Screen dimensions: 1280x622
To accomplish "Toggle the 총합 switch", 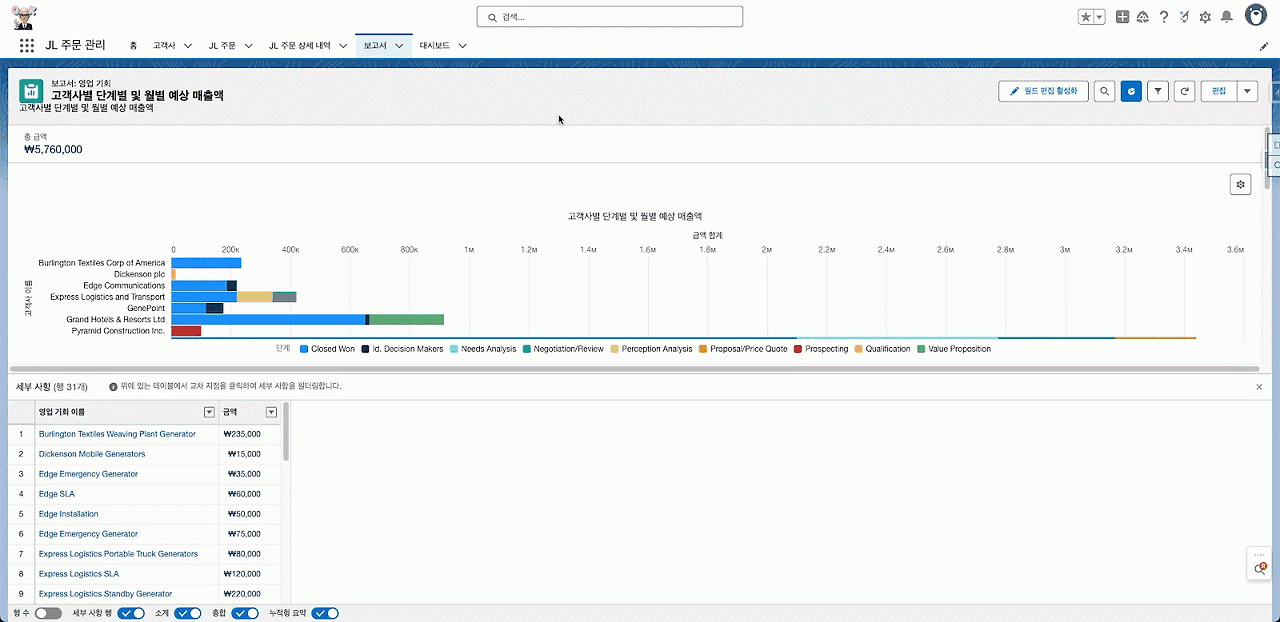I will 245,613.
